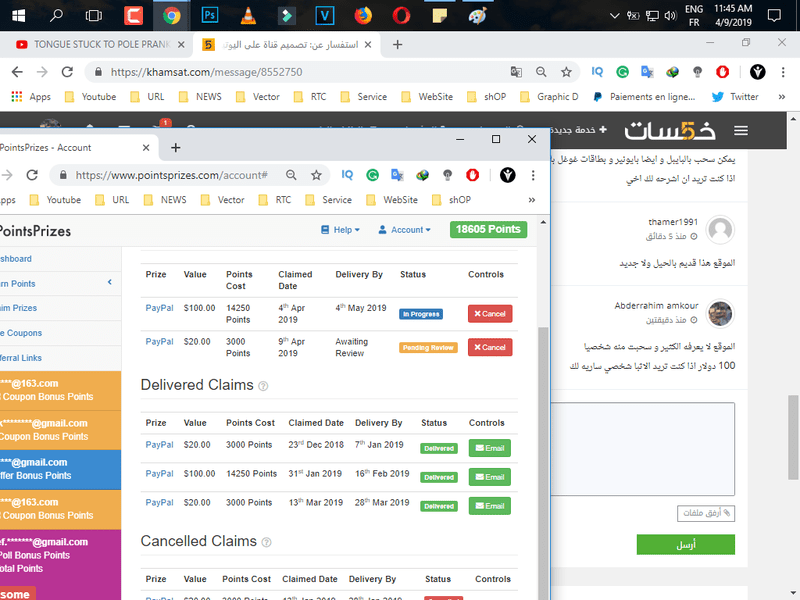Click the help icon beside Delivered Claims
Screen dimensions: 800x600
(264, 386)
